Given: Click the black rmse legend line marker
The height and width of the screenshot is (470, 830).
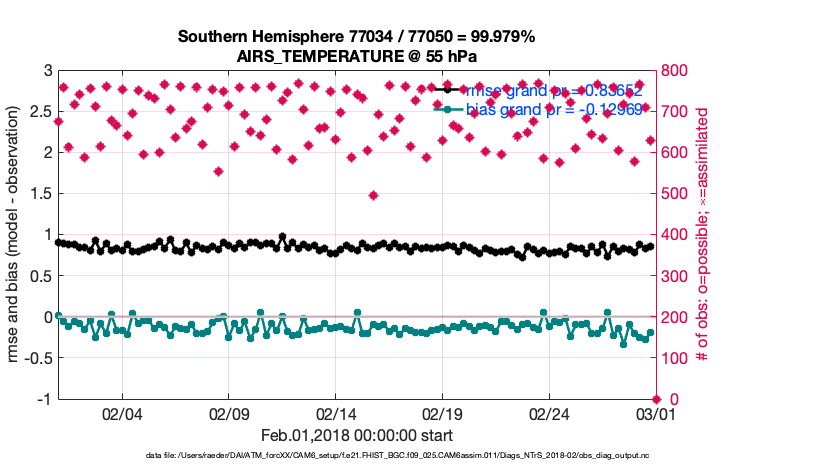Looking at the screenshot, I should coord(446,89).
